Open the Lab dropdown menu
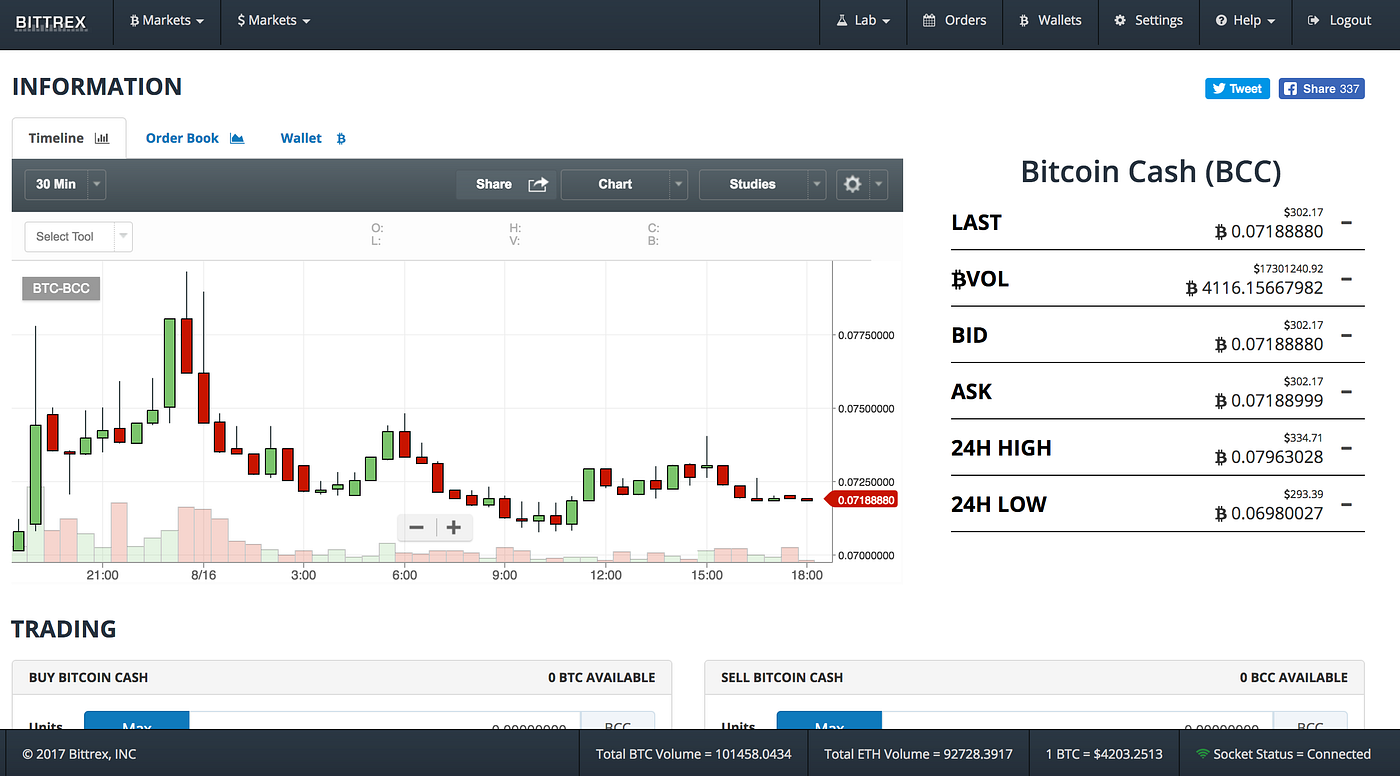 pos(864,21)
